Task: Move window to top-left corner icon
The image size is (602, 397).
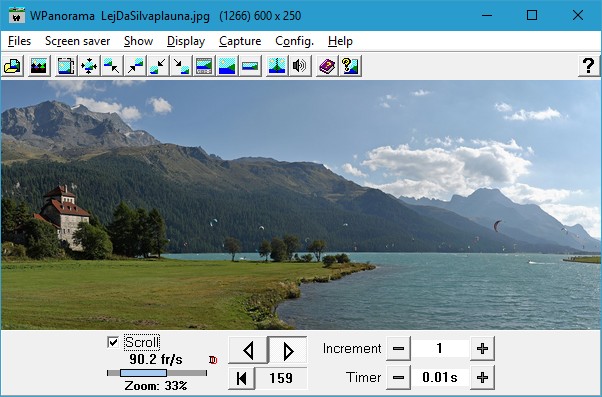Action: point(112,66)
